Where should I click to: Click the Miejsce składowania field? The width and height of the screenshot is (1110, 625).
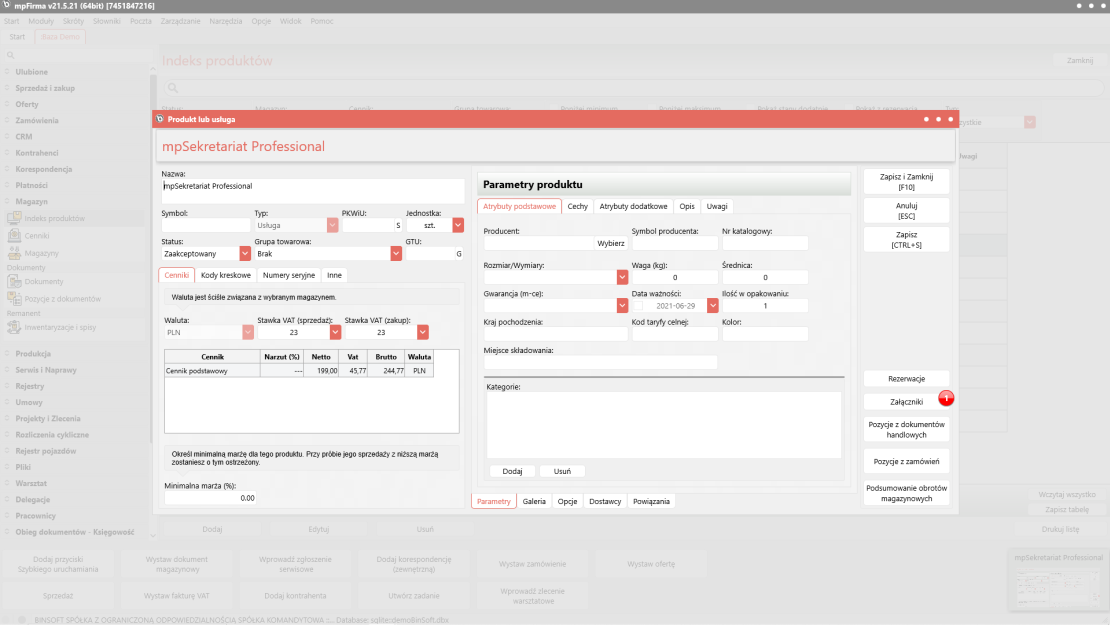[x=600, y=362]
